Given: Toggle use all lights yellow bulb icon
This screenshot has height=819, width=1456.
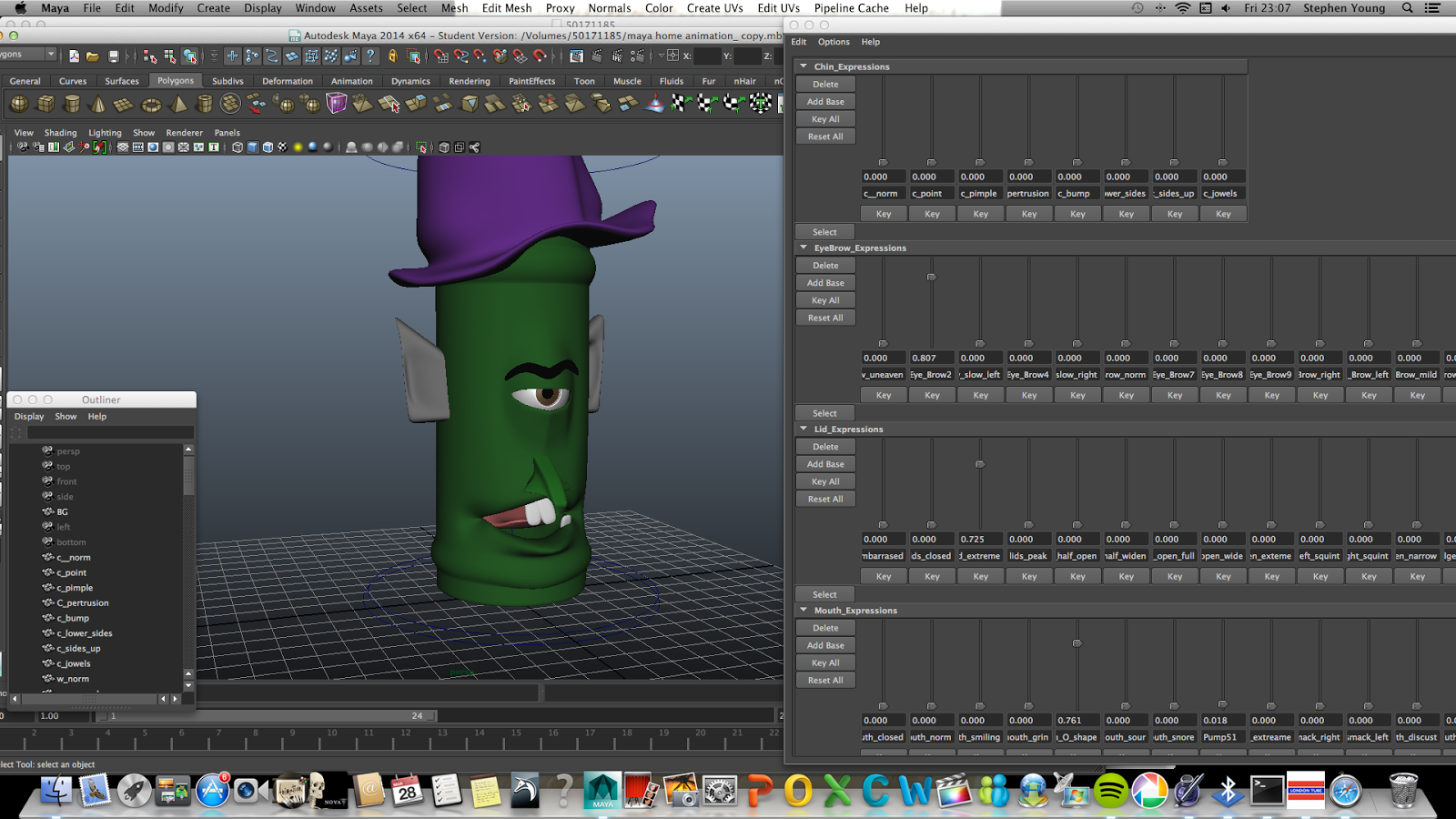Looking at the screenshot, I should point(298,147).
